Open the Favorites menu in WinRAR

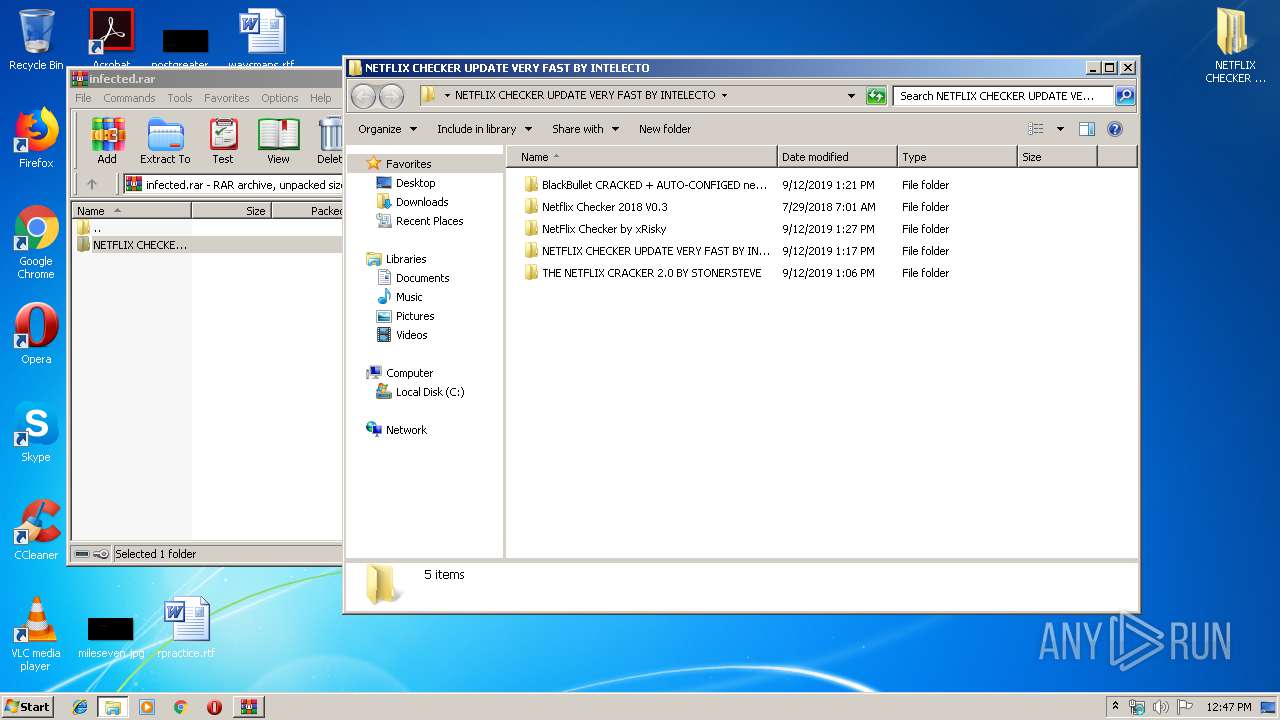click(227, 98)
